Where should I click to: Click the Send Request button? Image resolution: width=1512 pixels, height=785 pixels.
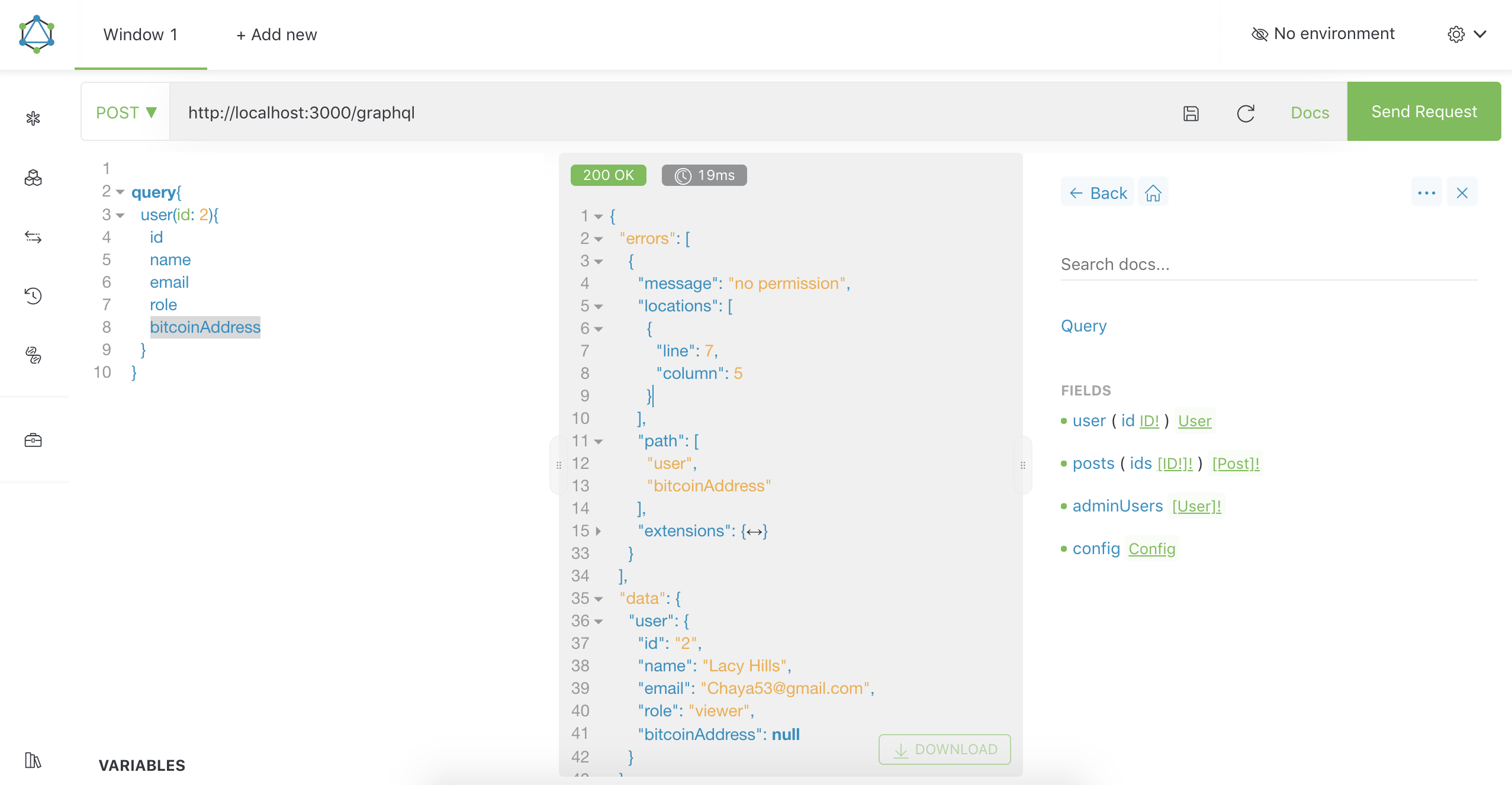pos(1424,111)
